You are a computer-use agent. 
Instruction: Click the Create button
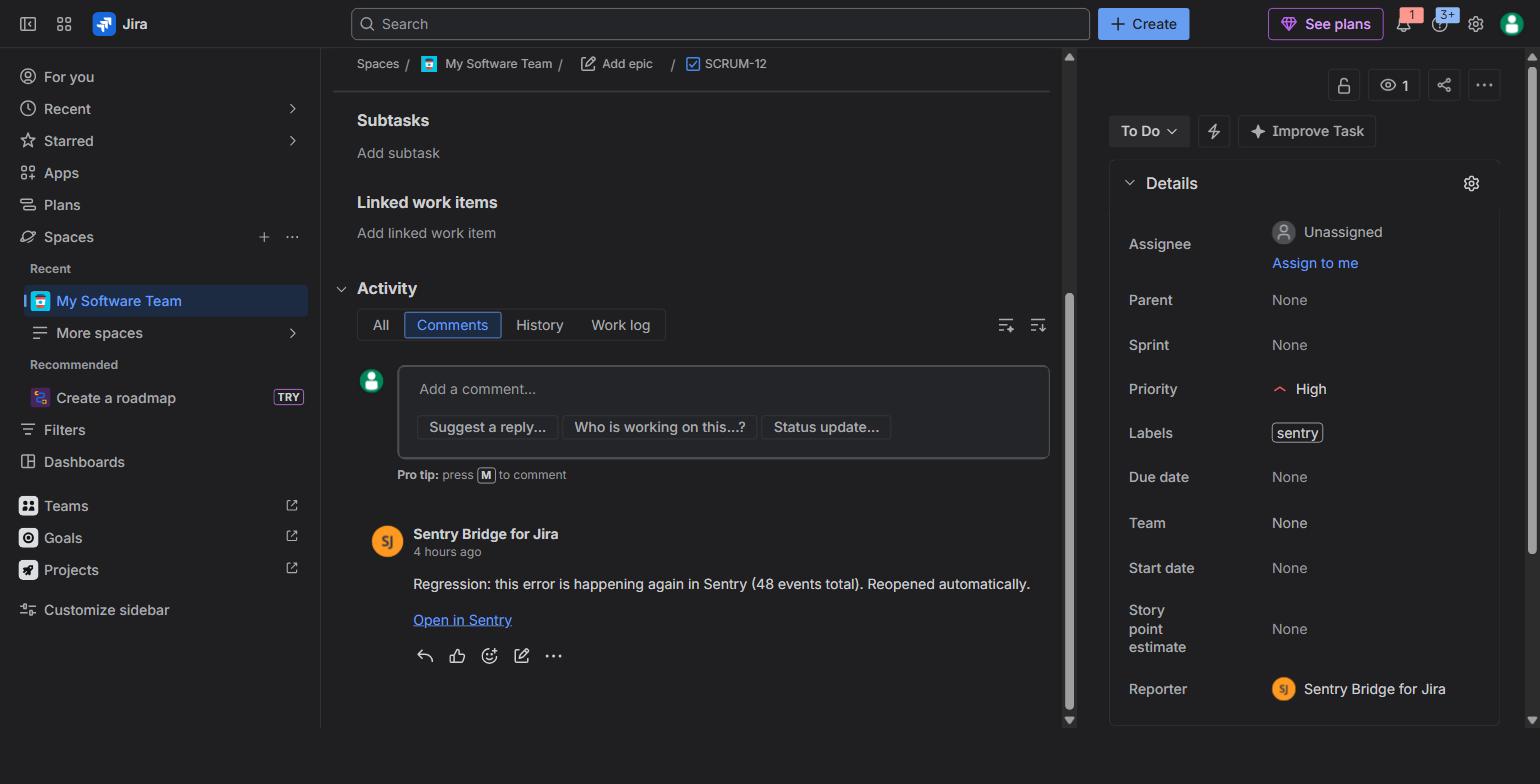(1144, 24)
